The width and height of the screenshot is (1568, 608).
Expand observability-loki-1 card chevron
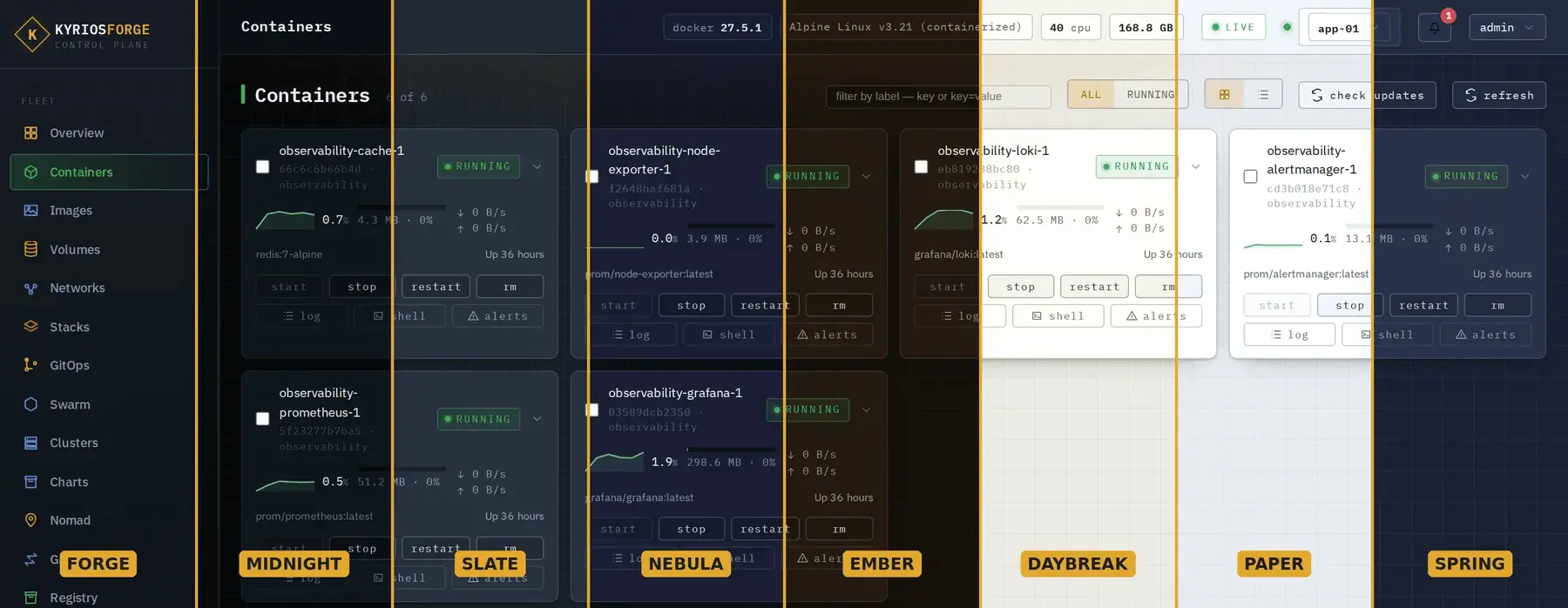pyautogui.click(x=1195, y=166)
